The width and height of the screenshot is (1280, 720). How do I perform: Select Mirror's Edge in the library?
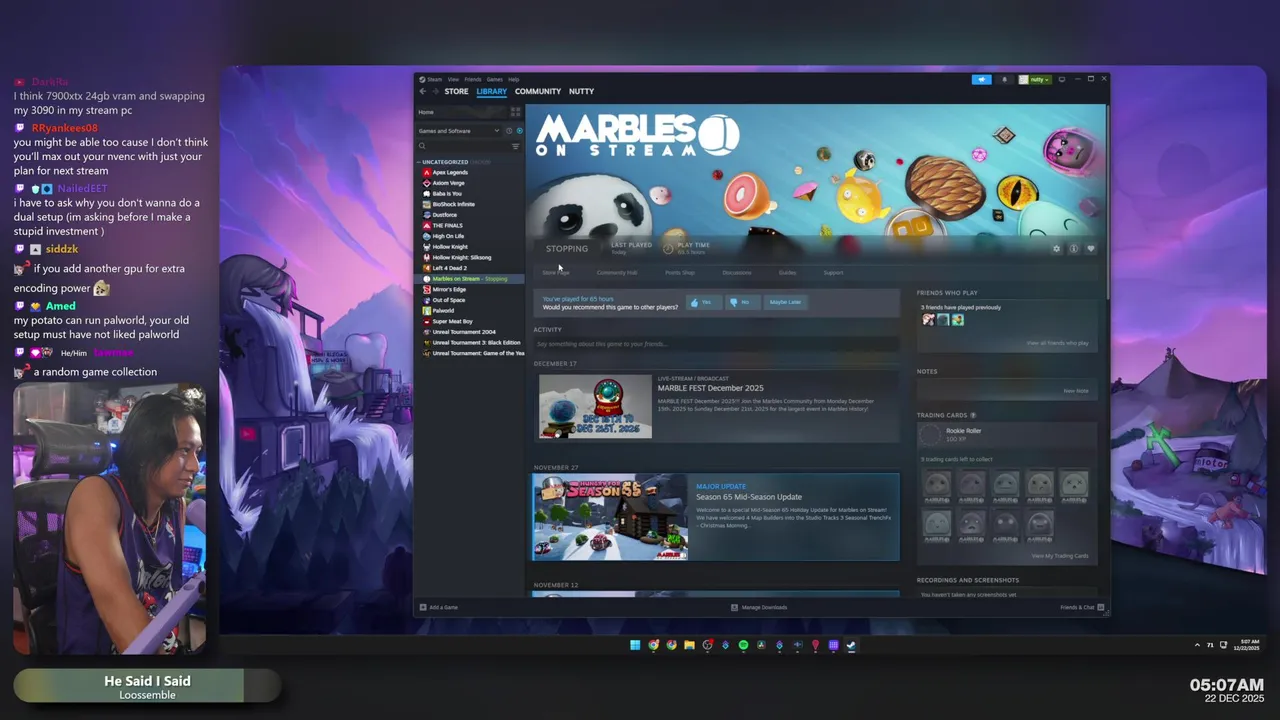[448, 289]
